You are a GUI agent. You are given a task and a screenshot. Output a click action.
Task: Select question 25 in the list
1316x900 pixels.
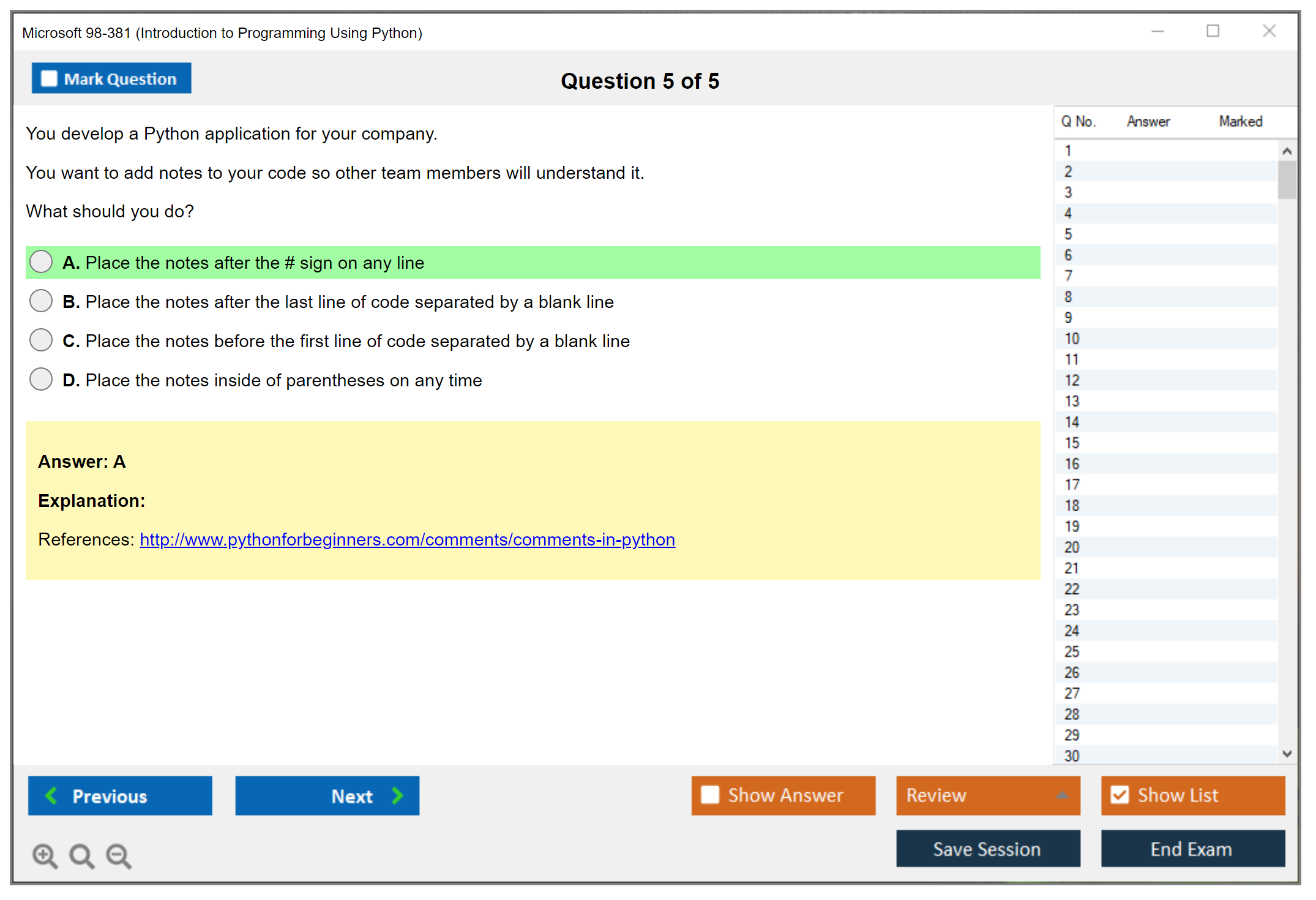(1072, 651)
